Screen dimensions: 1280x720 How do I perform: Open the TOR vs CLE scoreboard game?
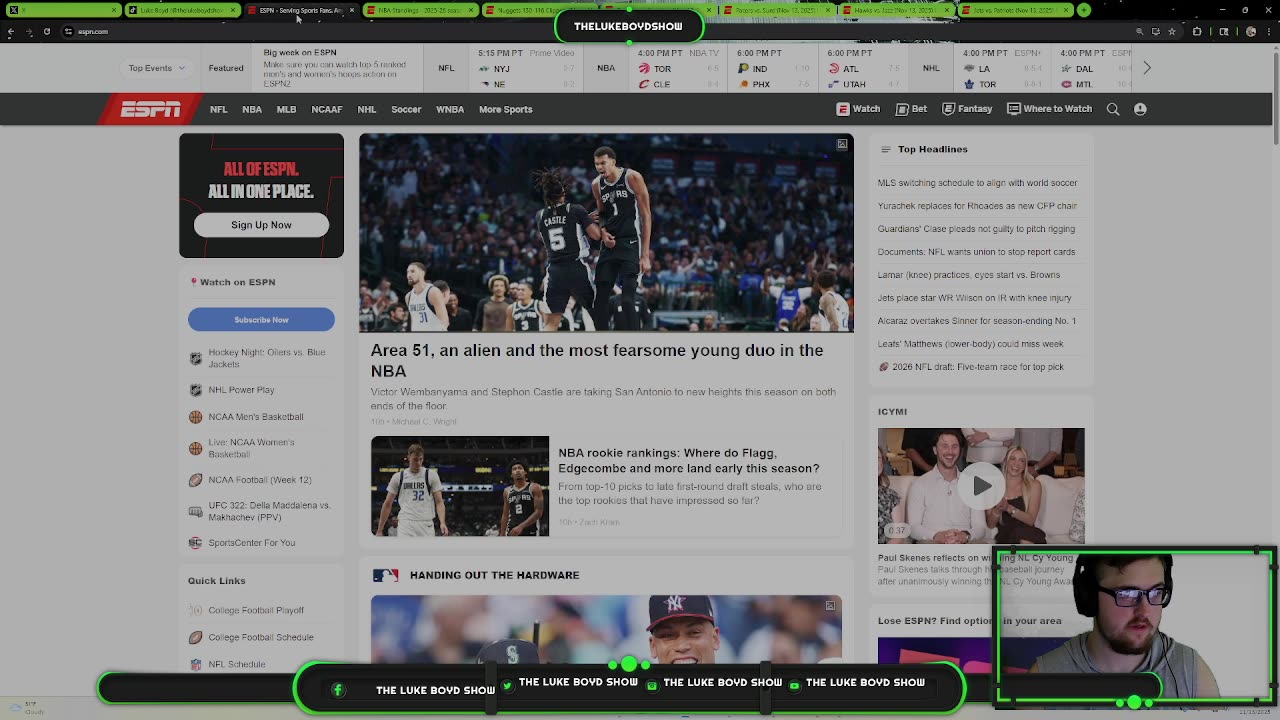[x=679, y=68]
